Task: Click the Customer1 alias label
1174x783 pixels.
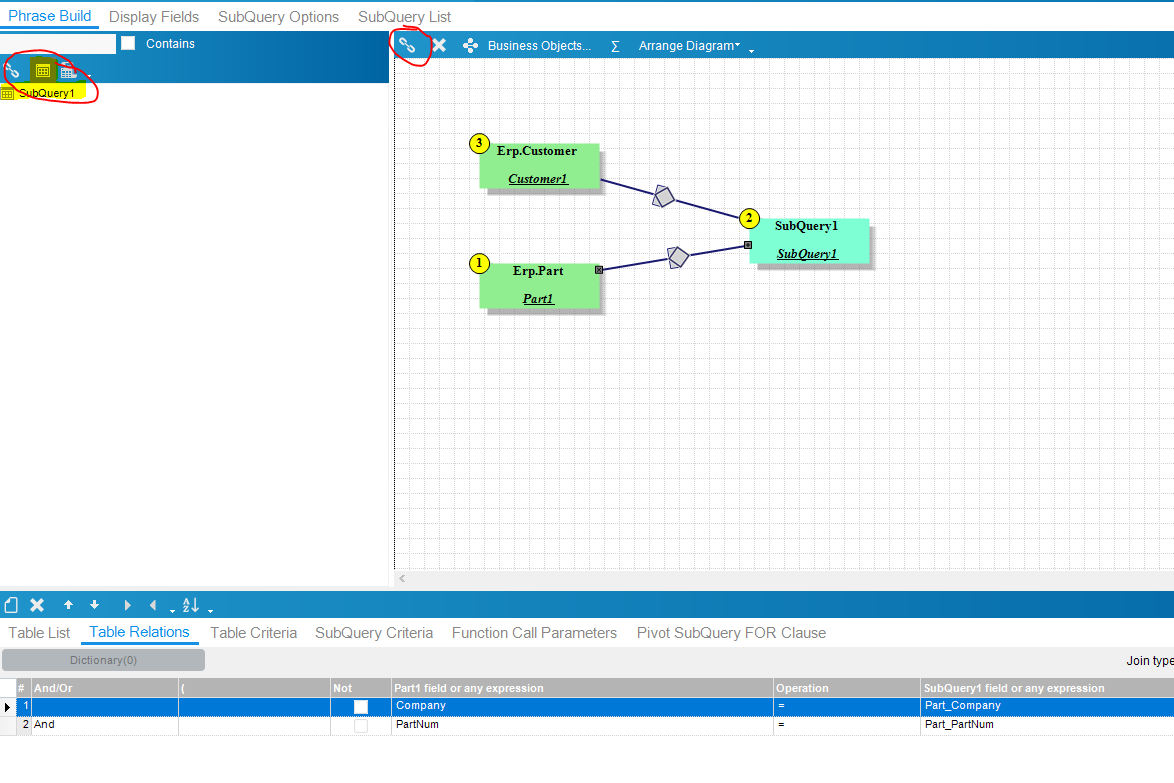Action: tap(538, 179)
